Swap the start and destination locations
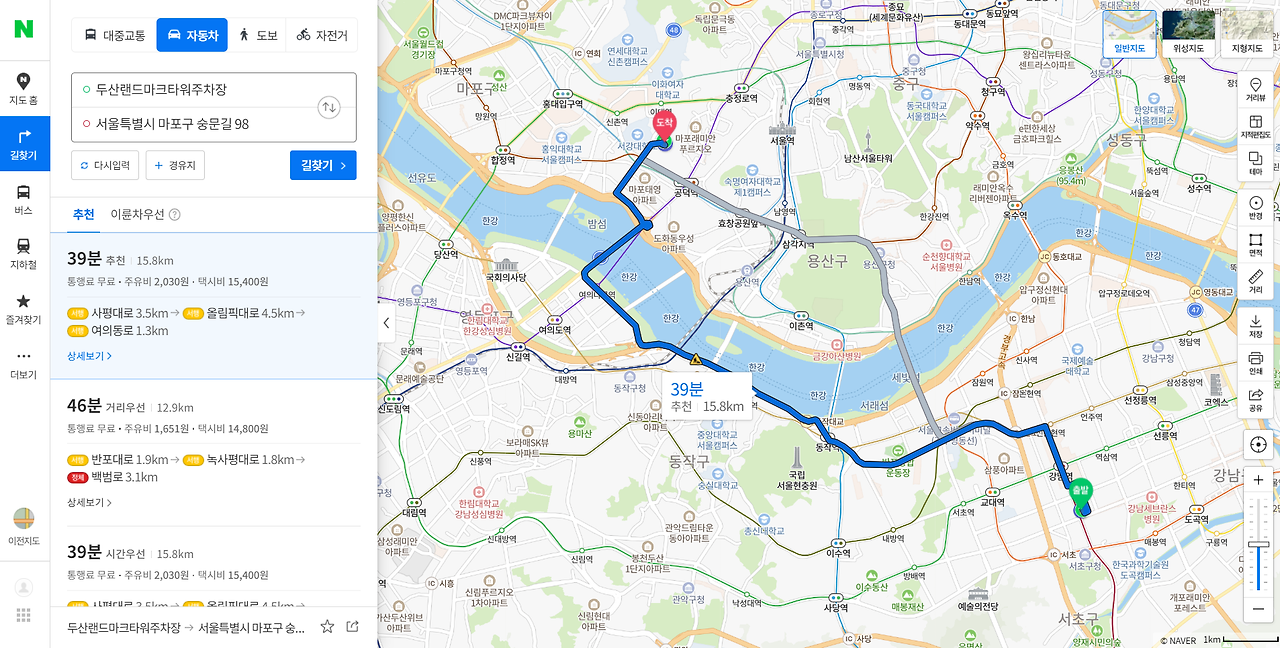Image resolution: width=1280 pixels, height=648 pixels. click(x=329, y=107)
